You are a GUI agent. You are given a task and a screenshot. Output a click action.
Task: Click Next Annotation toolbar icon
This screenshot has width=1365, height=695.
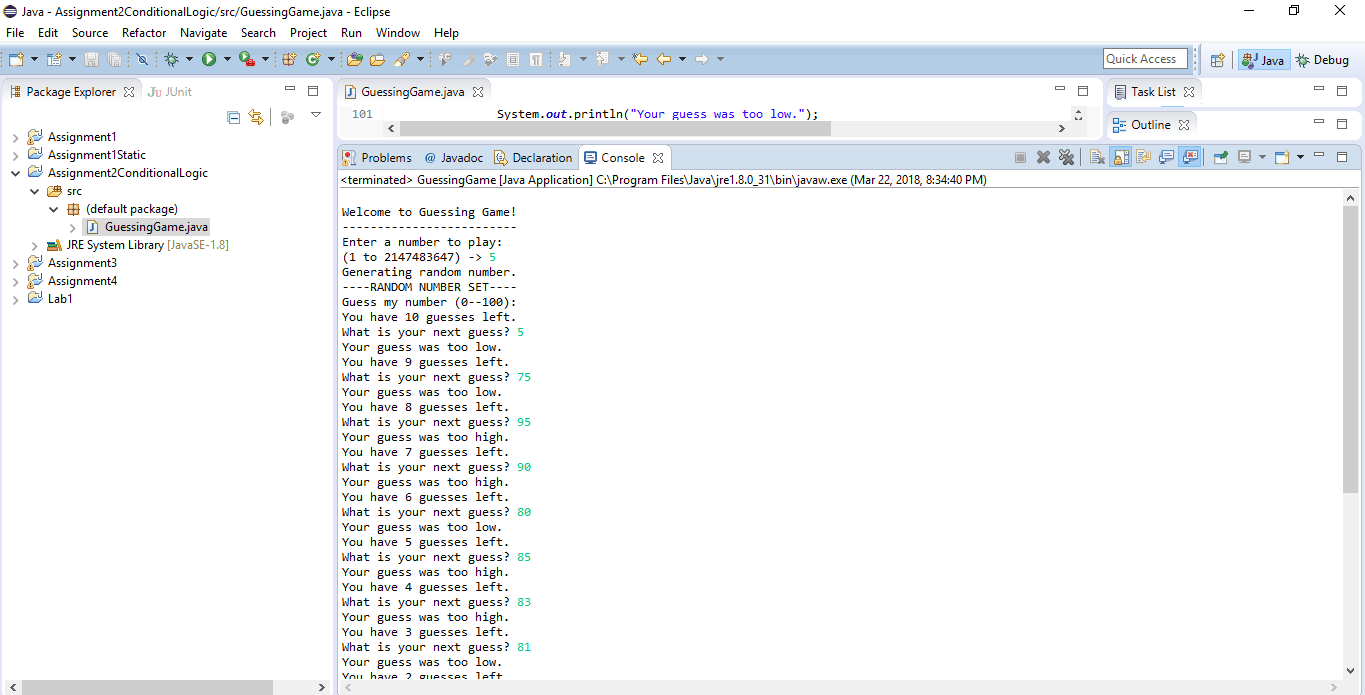pyautogui.click(x=563, y=60)
